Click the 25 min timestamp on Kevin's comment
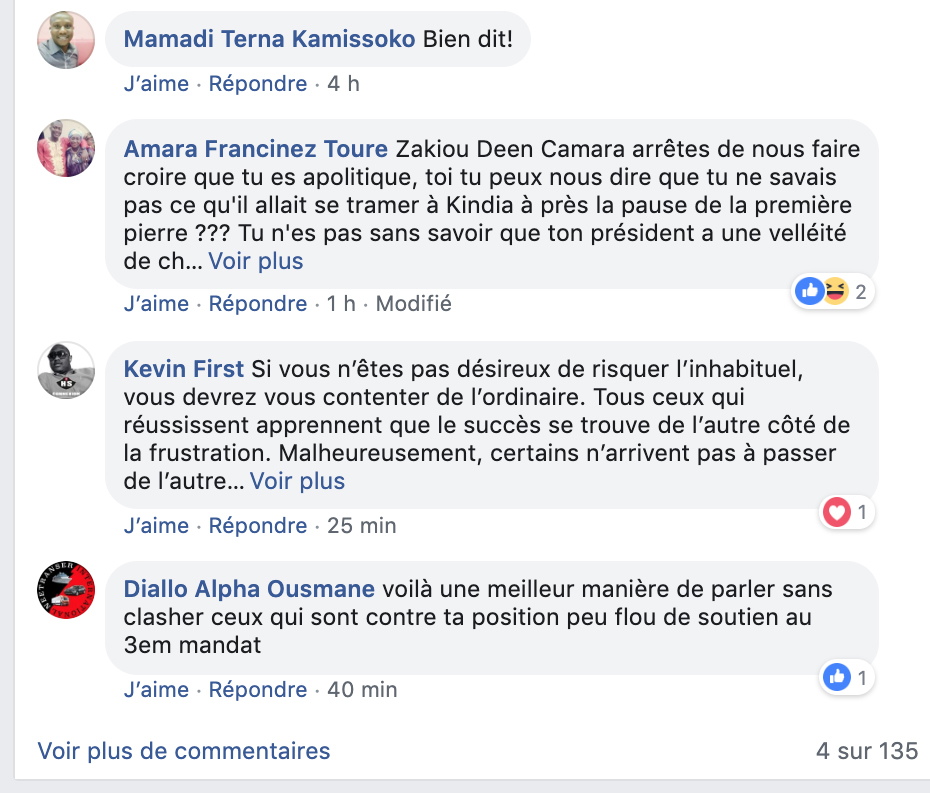The height and width of the screenshot is (793, 930). click(x=362, y=526)
